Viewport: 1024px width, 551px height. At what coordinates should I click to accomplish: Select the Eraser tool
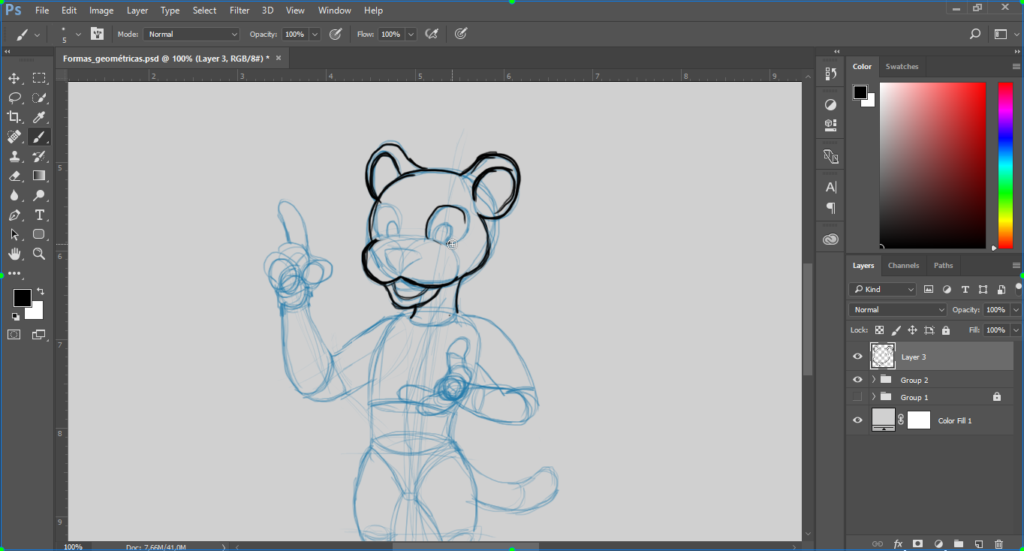click(x=14, y=176)
